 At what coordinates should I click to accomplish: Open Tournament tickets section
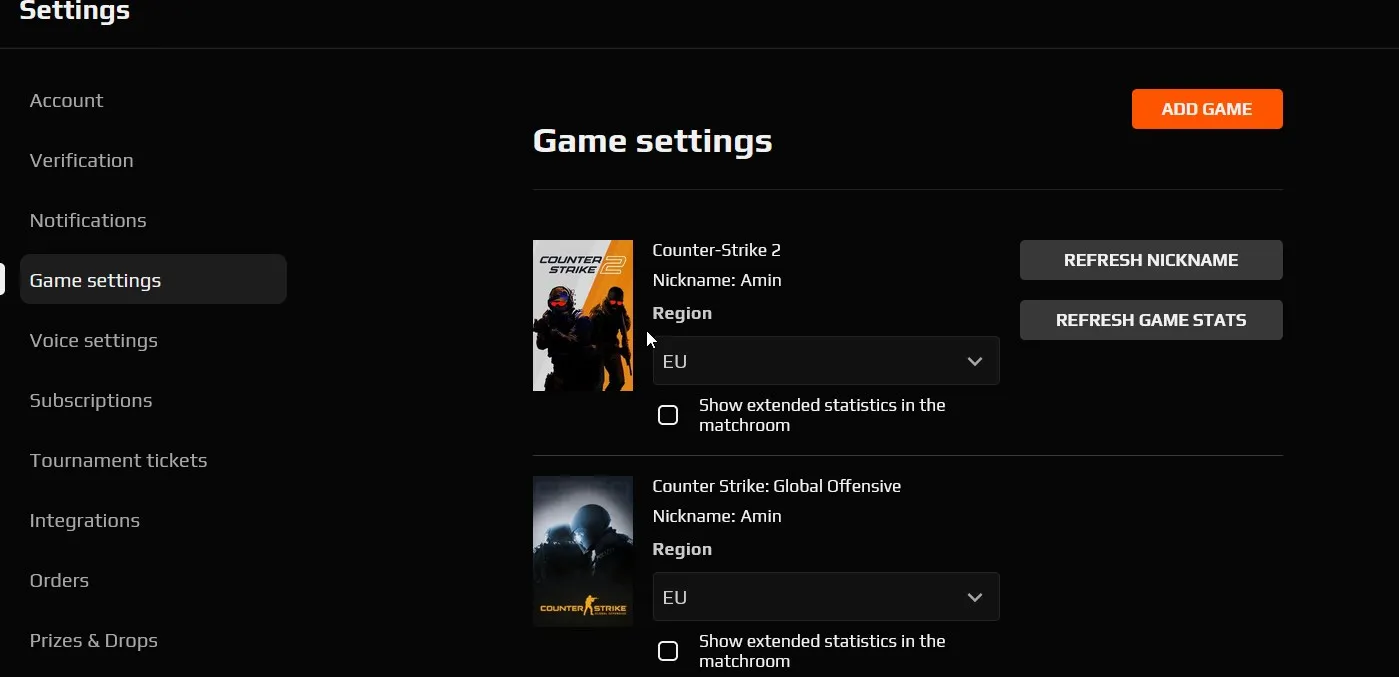(x=118, y=460)
